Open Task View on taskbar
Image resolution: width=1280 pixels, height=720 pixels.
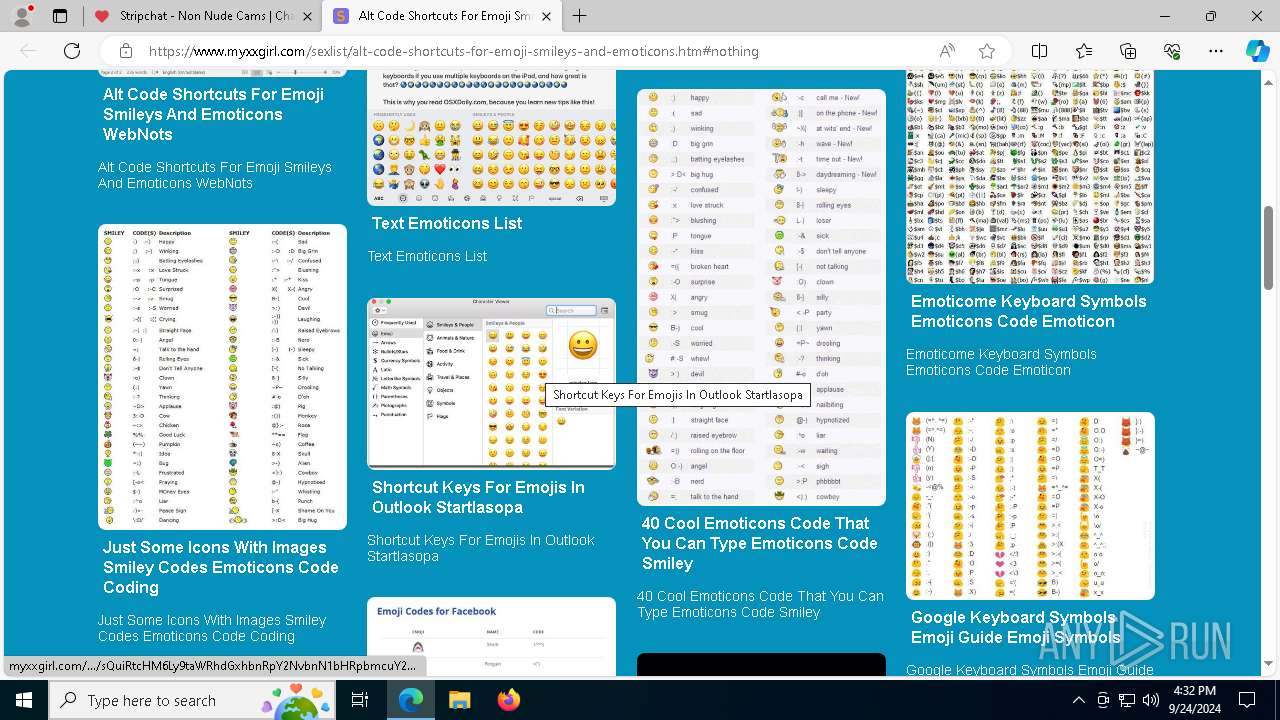tap(360, 700)
